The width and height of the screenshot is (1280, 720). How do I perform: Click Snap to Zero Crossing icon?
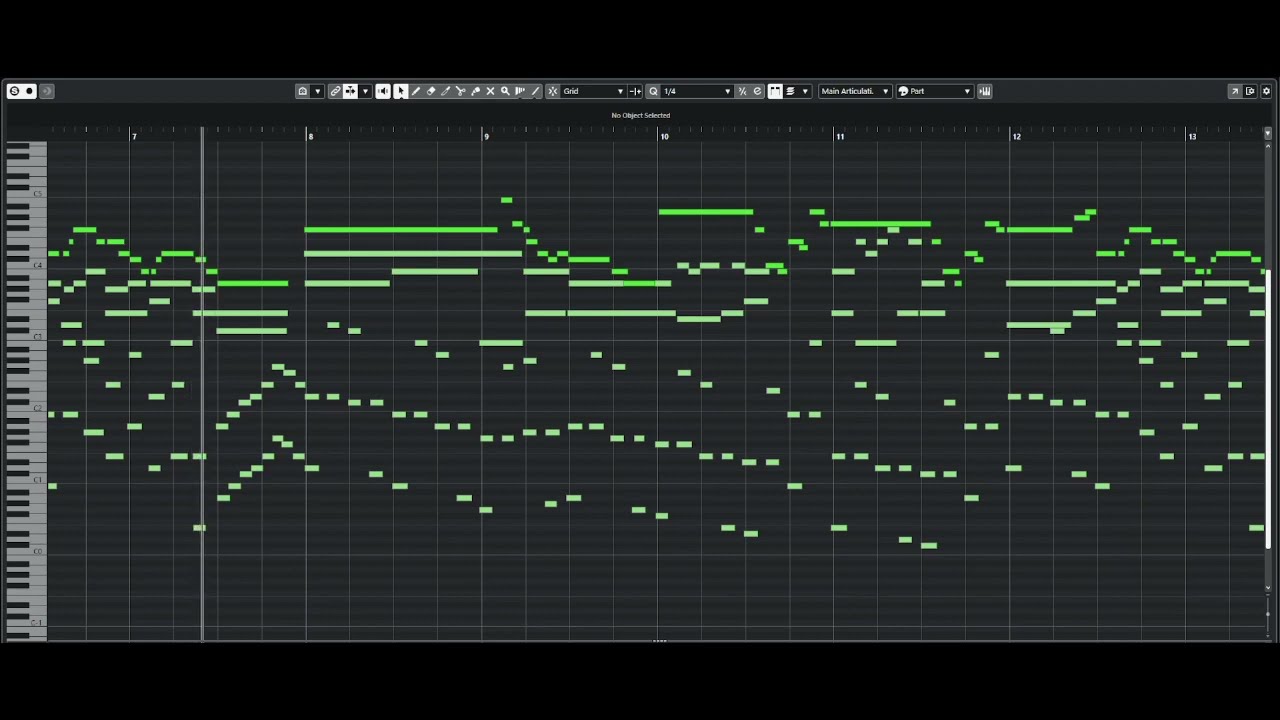635,91
